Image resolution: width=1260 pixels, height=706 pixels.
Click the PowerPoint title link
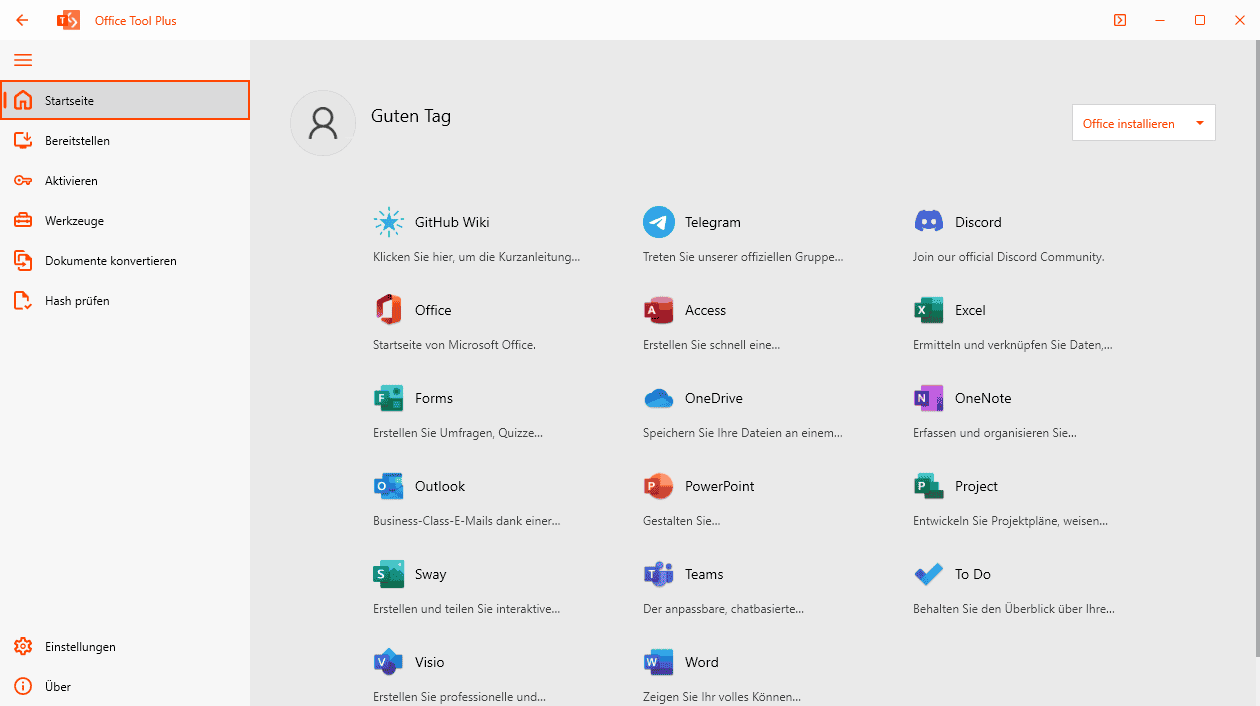coord(720,487)
